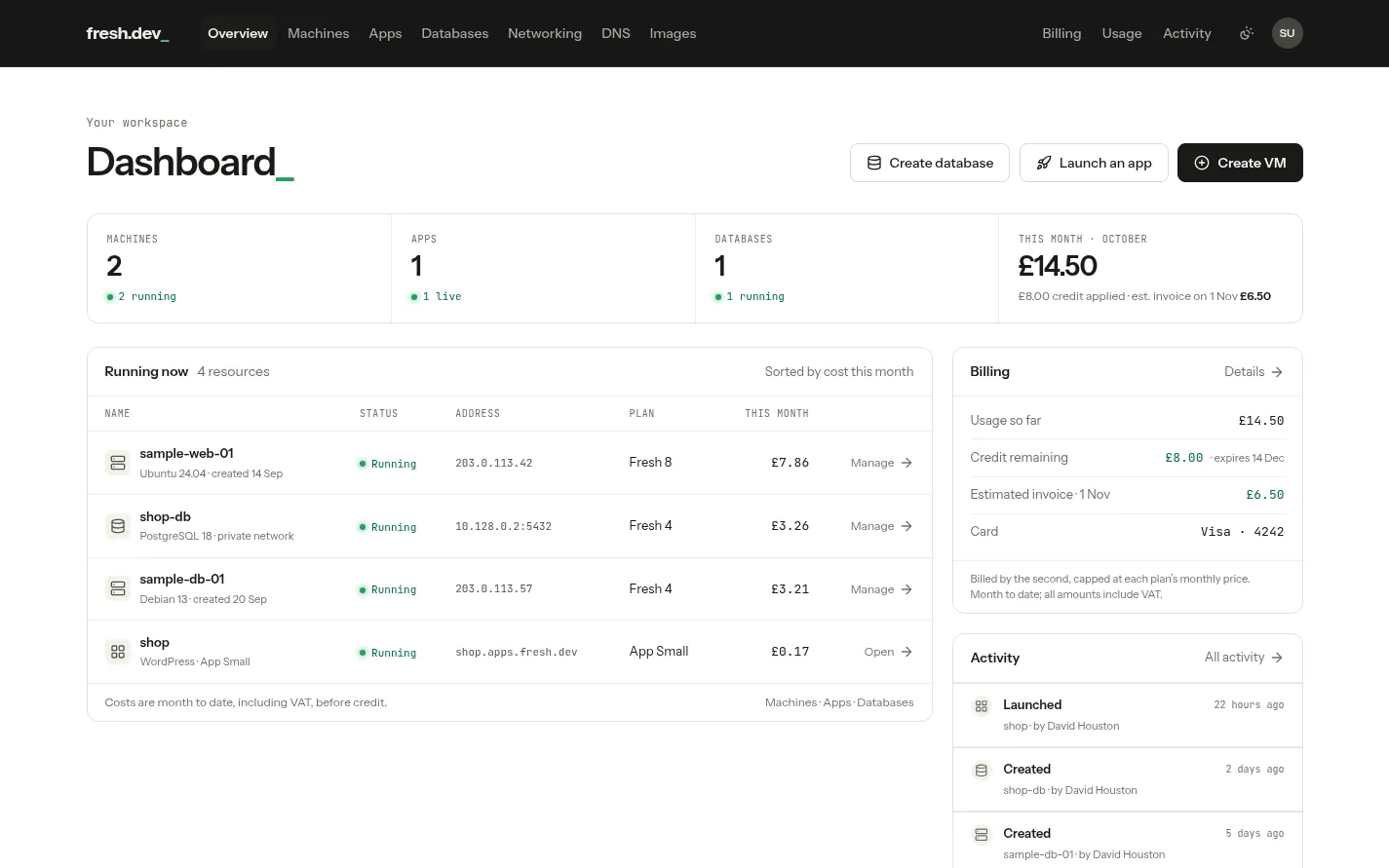The image size is (1389, 868).
Task: Manage the sample-web-01 machine
Action: pyautogui.click(x=881, y=463)
